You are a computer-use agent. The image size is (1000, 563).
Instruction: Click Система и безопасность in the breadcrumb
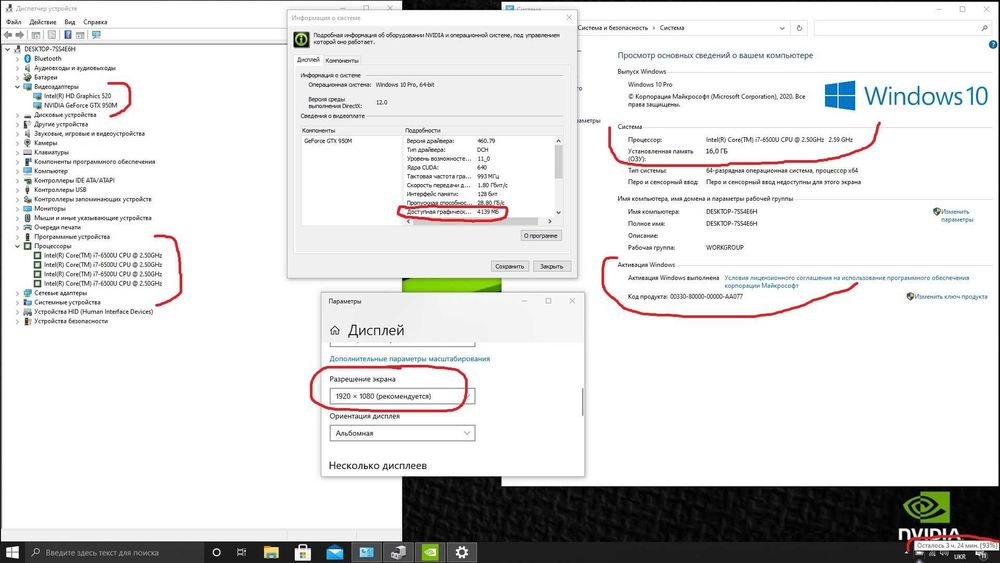point(613,28)
